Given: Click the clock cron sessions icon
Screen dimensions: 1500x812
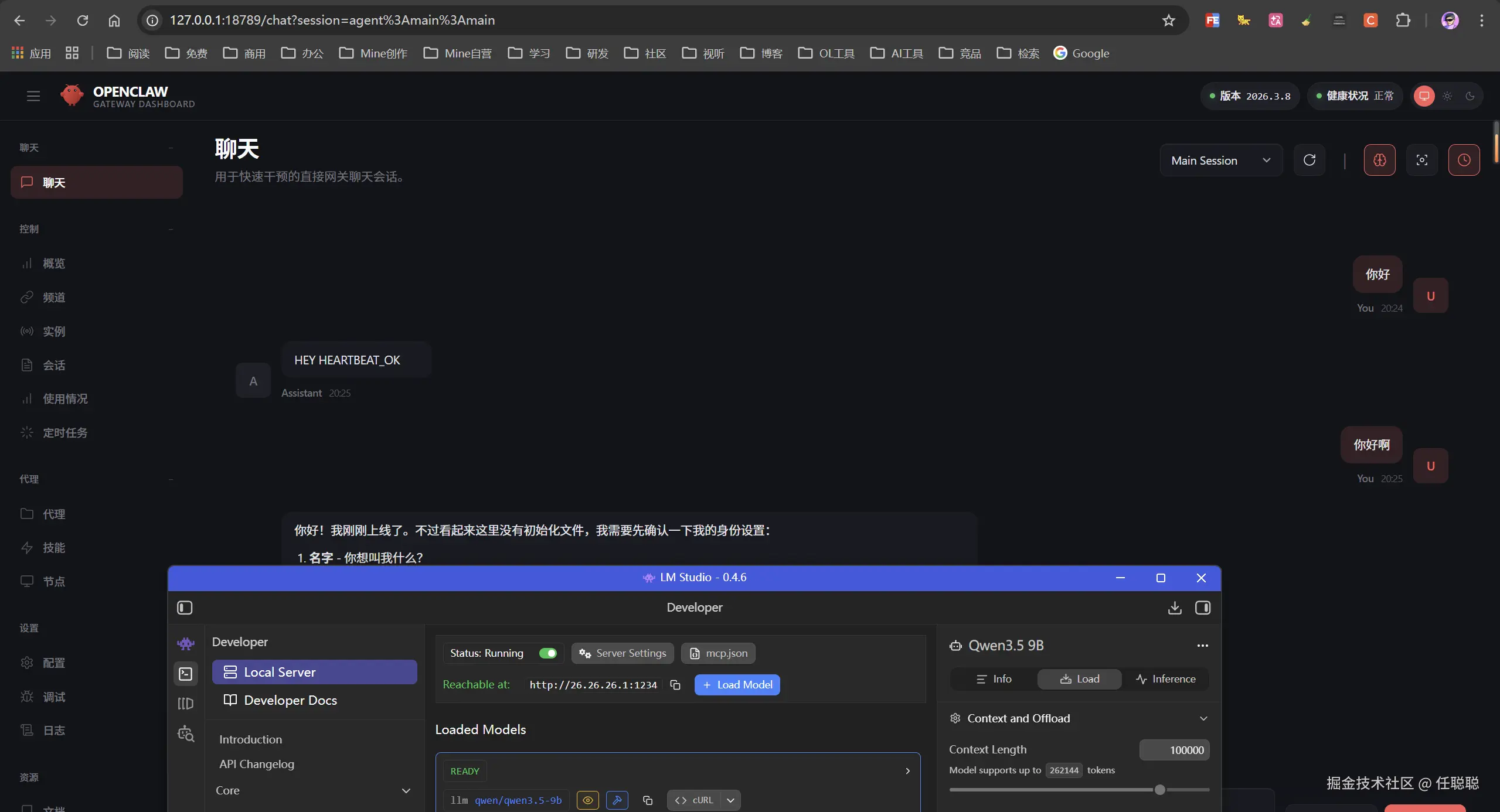Looking at the screenshot, I should point(1464,160).
